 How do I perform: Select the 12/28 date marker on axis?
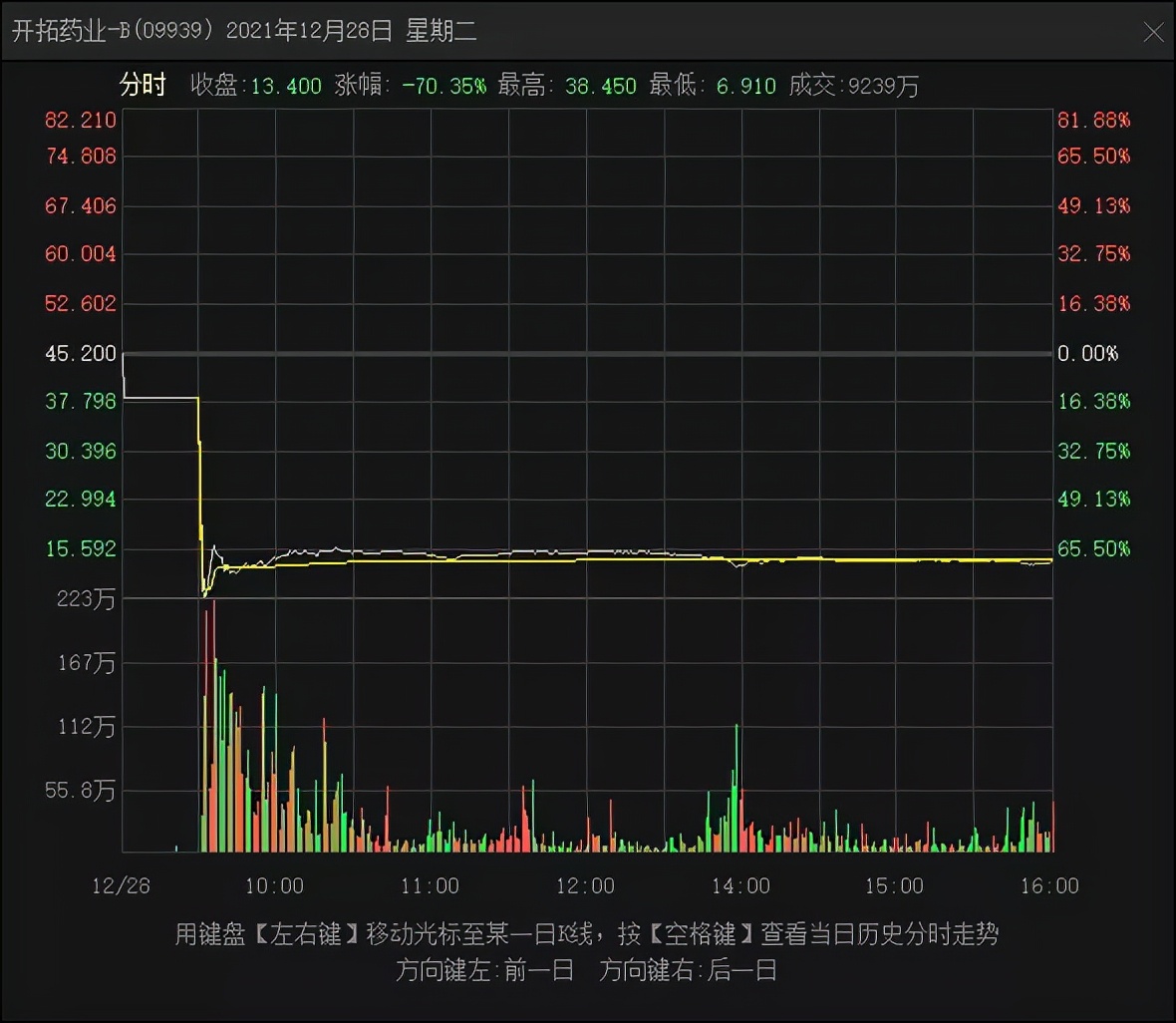point(124,885)
